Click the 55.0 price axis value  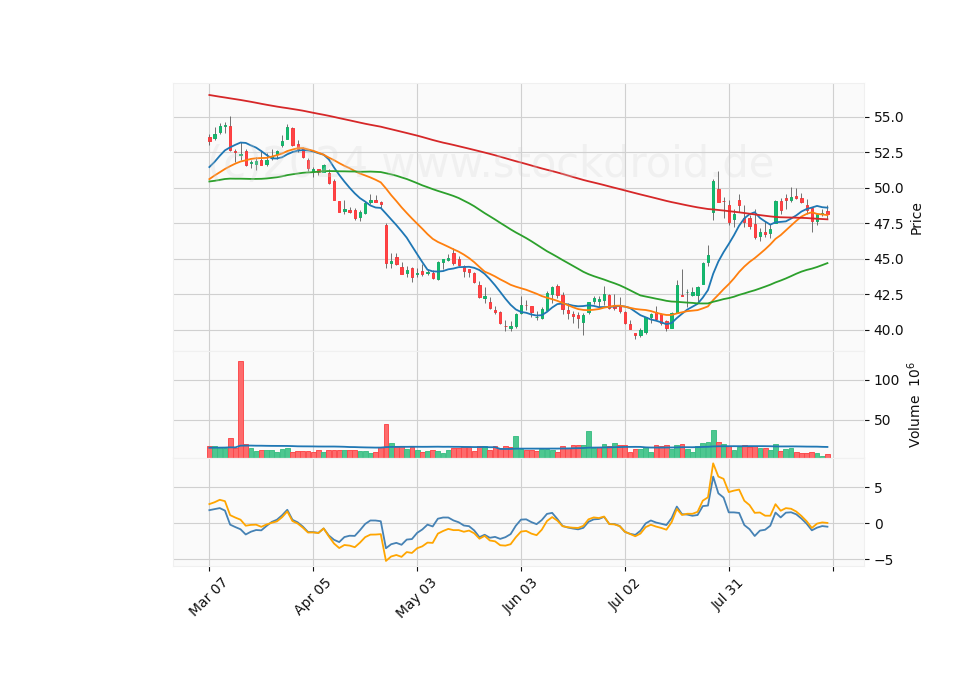888,118
